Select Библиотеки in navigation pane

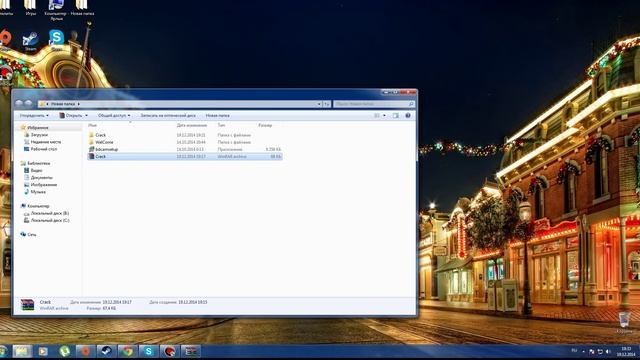[38, 163]
